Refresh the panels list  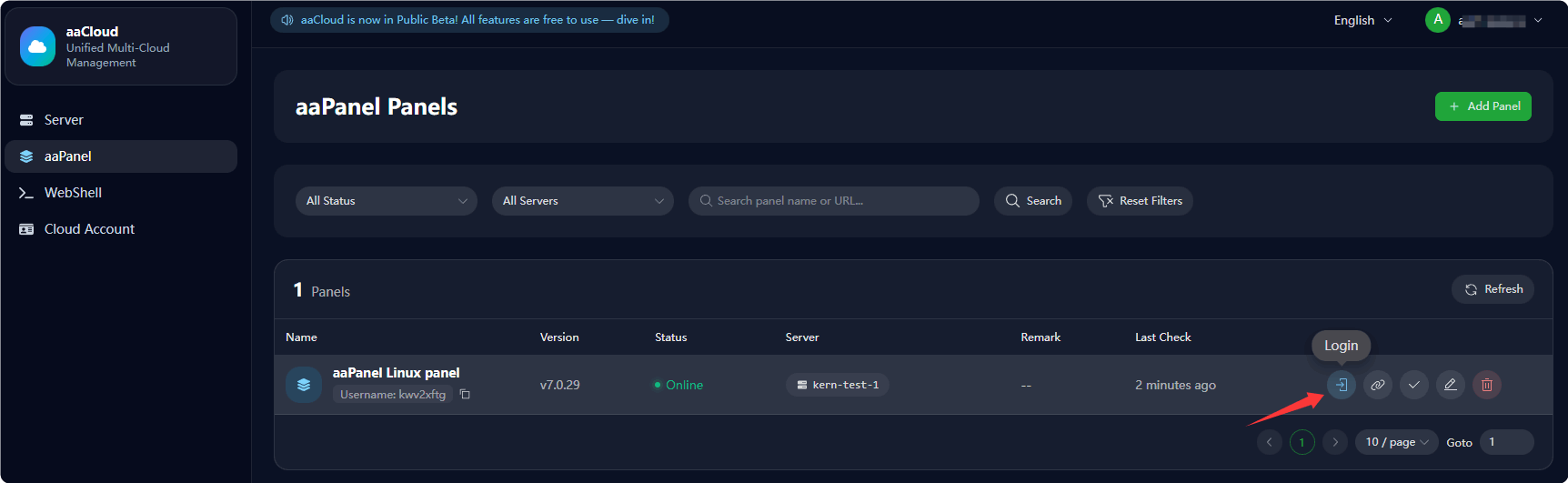point(1493,289)
